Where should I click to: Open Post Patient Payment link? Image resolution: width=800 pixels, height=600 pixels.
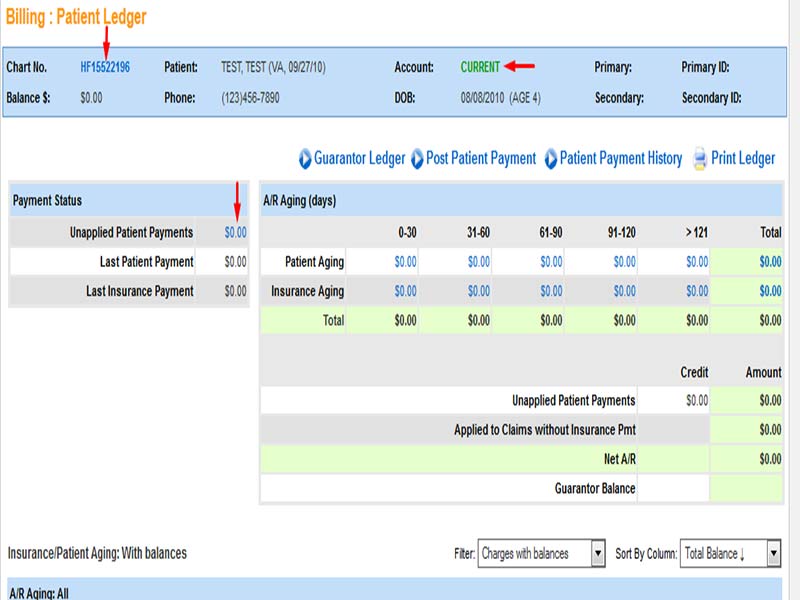(481, 159)
